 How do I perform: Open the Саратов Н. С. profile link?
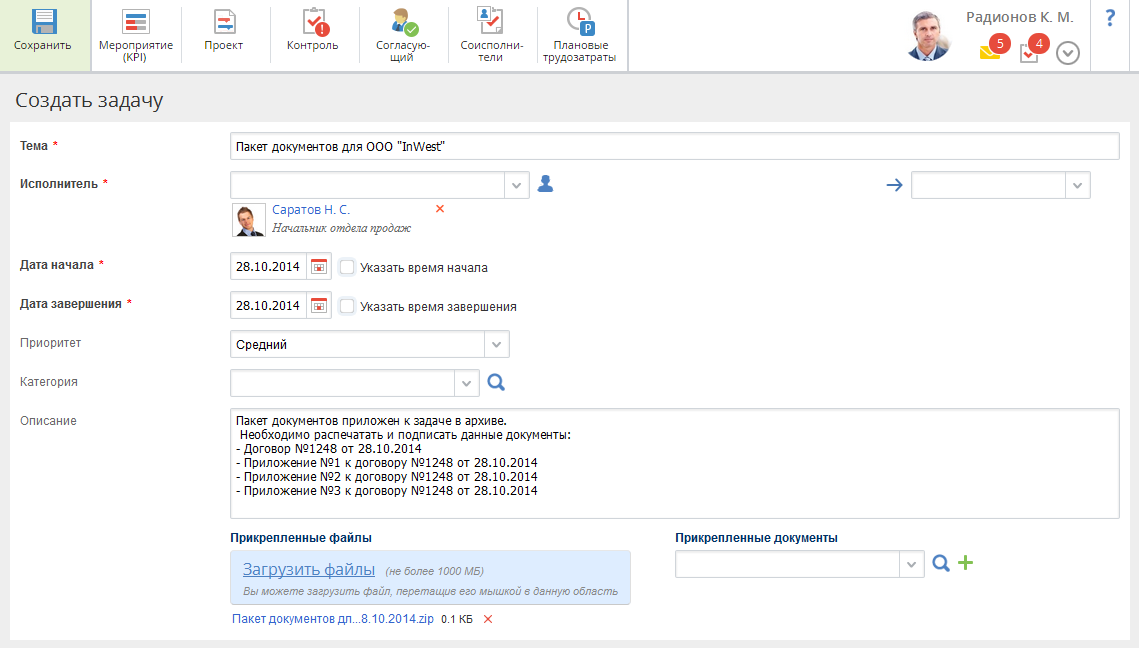(311, 210)
